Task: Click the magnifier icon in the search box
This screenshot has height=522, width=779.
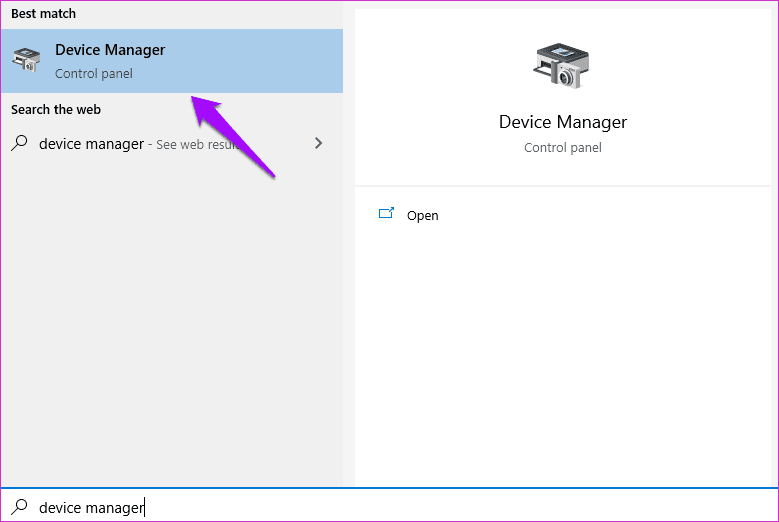Action: [x=19, y=507]
